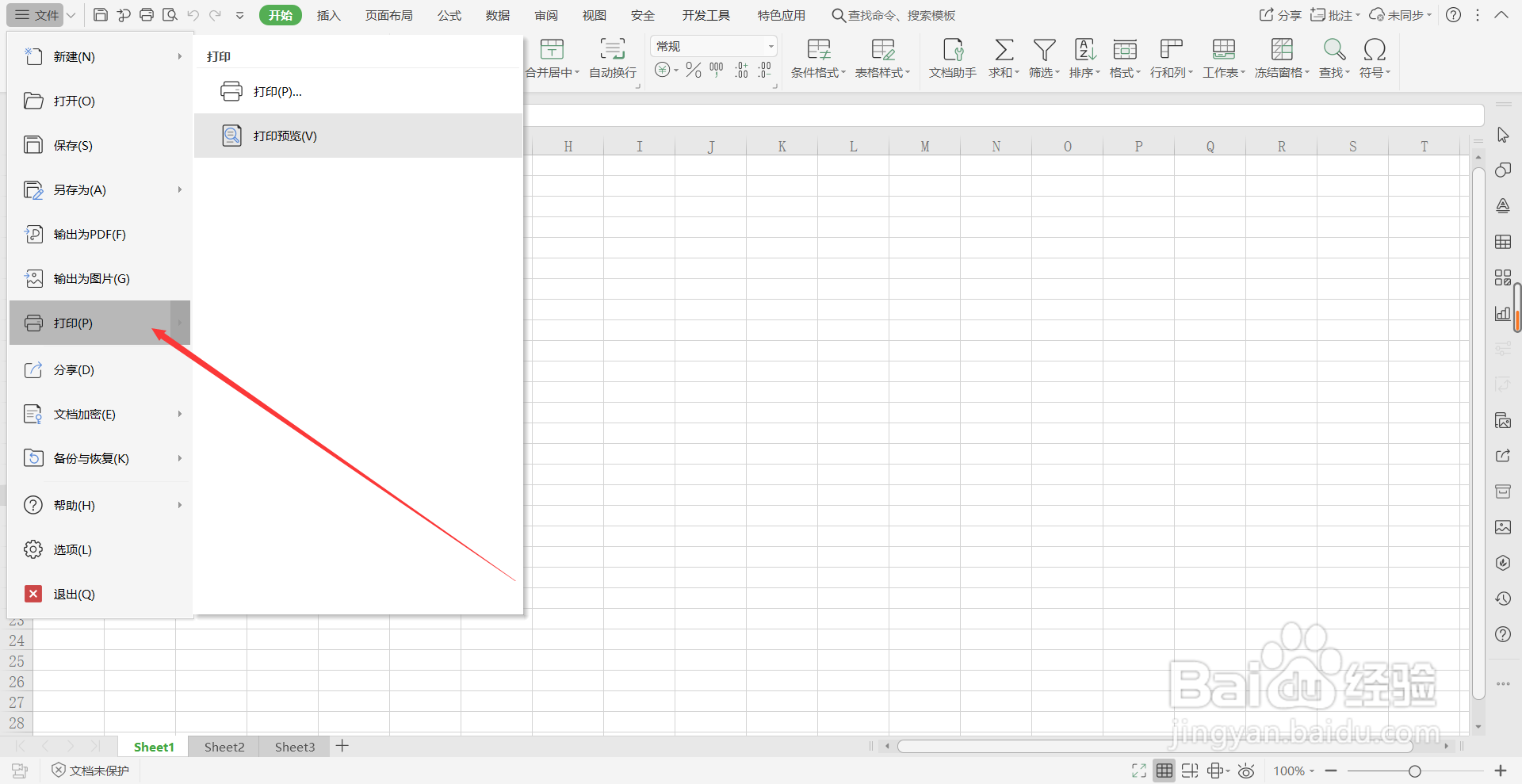
Task: Click the search commands 查找命令 input field
Action: [893, 15]
